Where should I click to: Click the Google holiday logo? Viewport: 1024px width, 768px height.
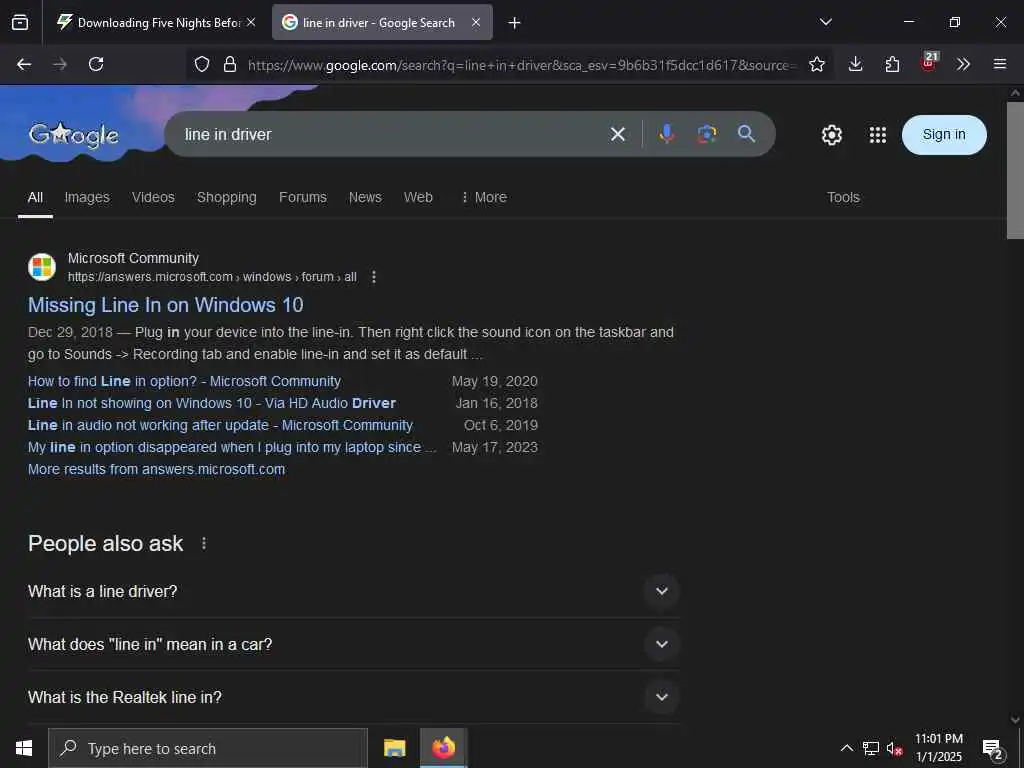pos(74,135)
